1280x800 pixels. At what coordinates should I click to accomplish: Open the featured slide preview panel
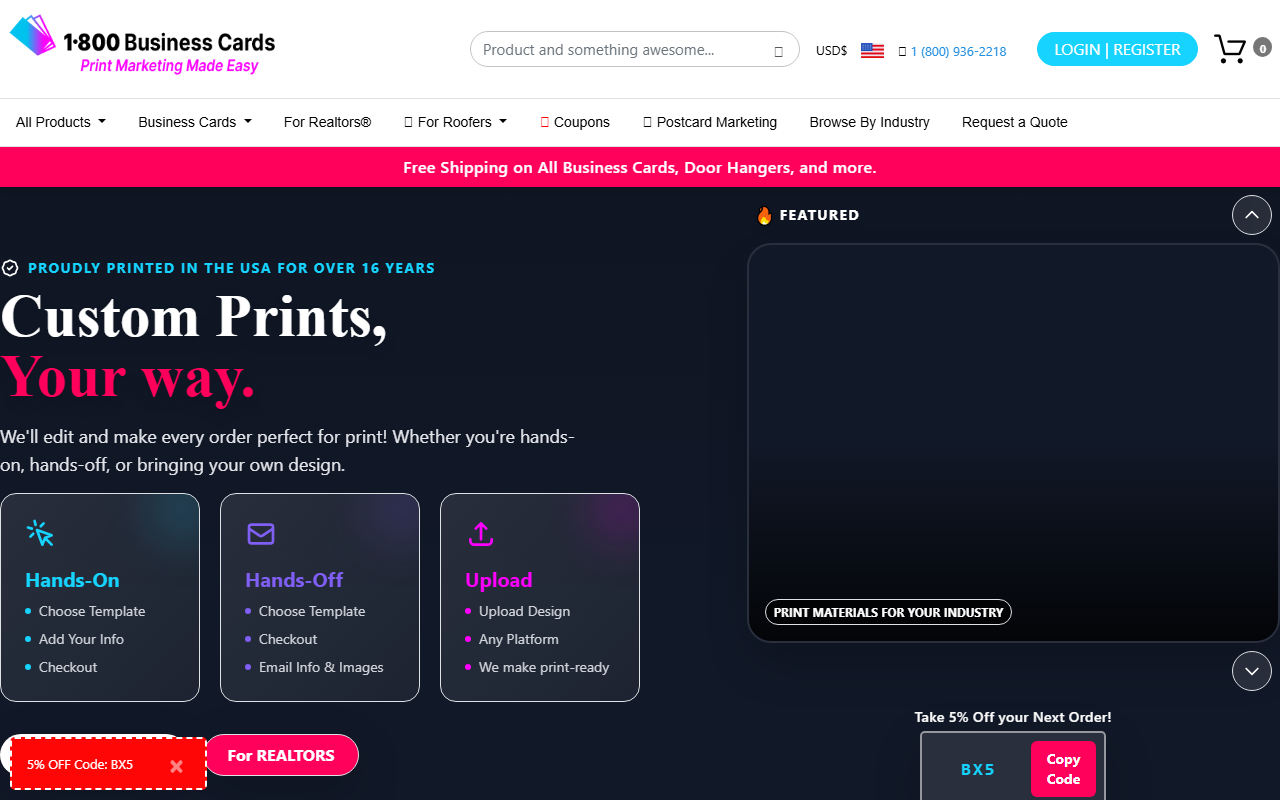tap(1013, 443)
